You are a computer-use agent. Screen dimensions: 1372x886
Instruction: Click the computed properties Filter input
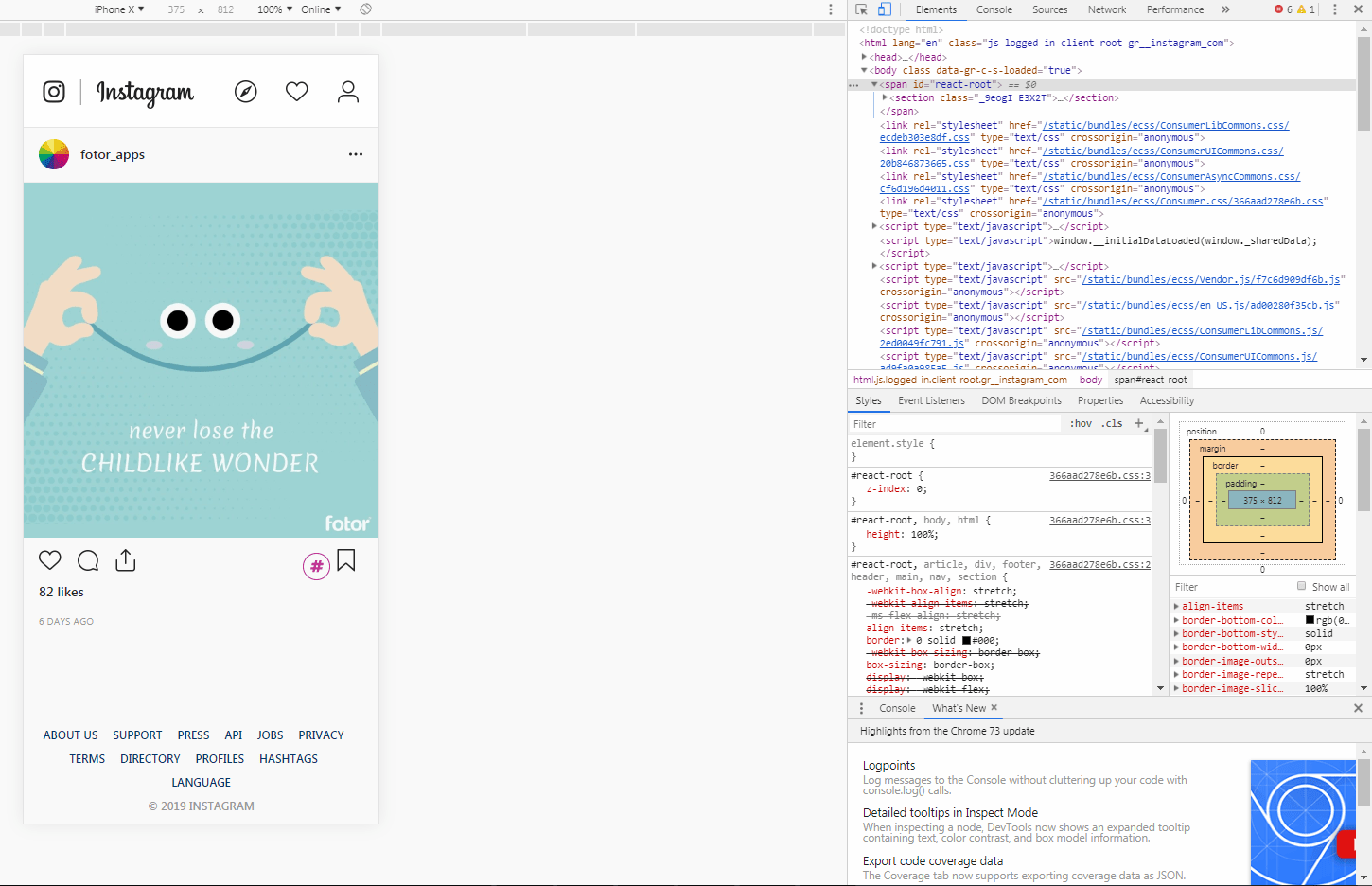pos(1230,587)
